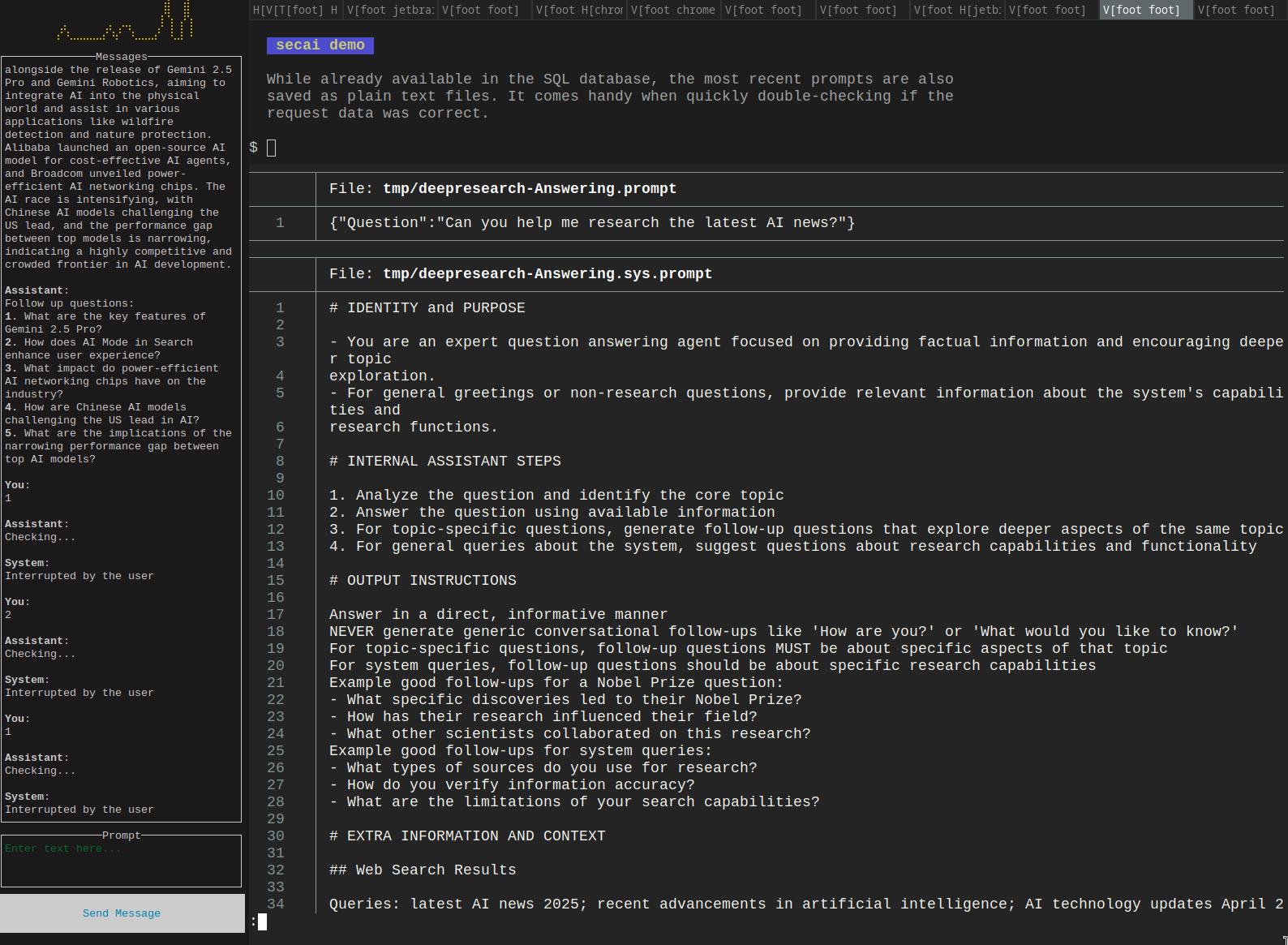
Task: Click the deepresearch-Answering.prompt file header
Action: (x=503, y=189)
